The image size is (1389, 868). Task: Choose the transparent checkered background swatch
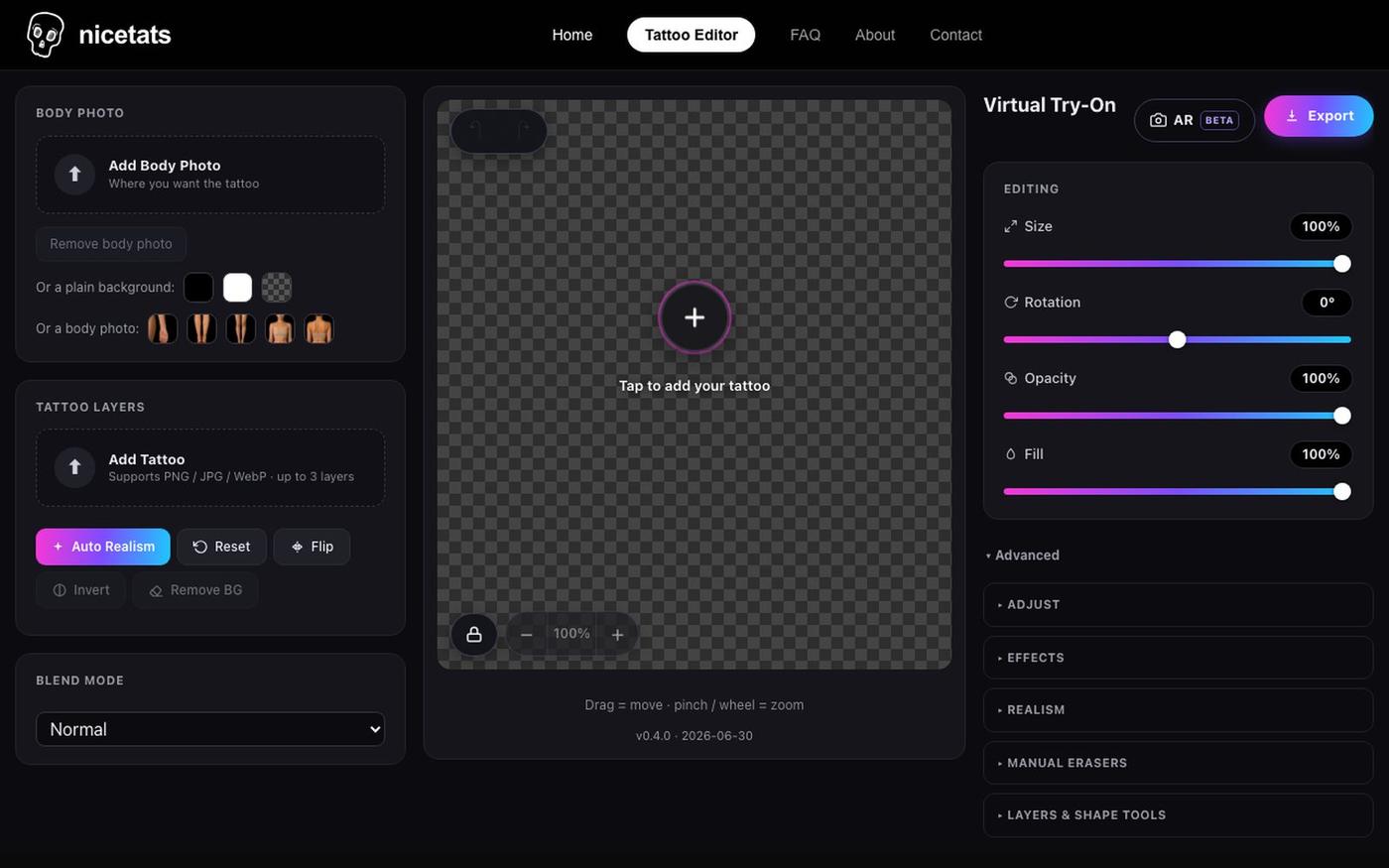click(277, 288)
